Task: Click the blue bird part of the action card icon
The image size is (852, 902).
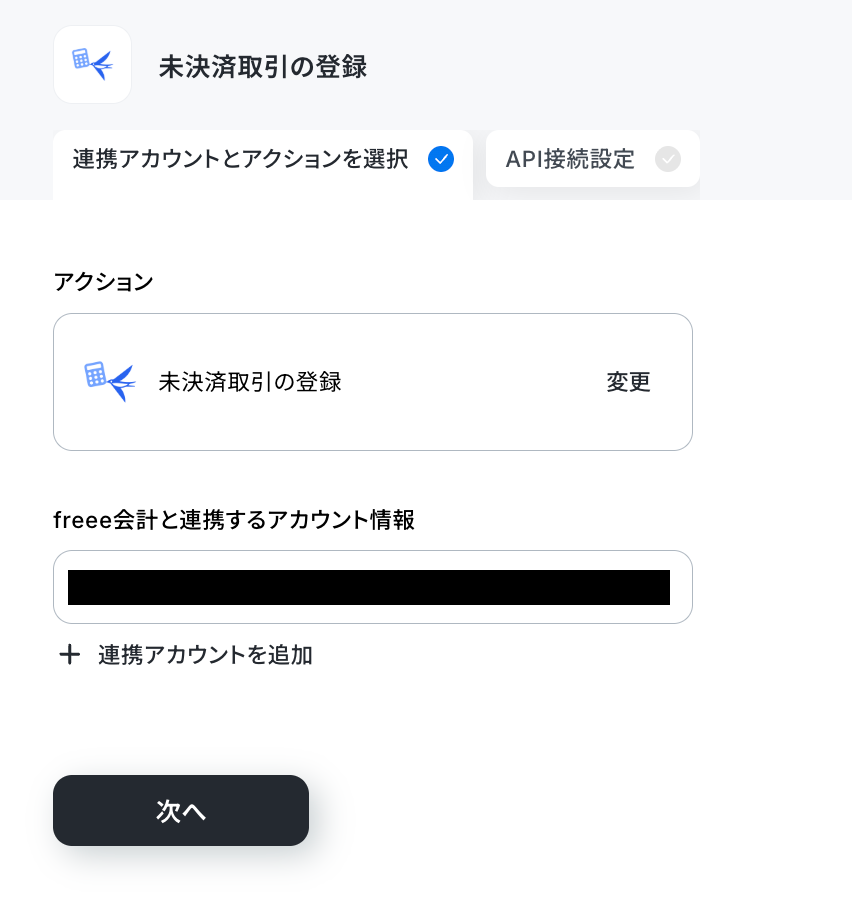Action: pos(122,384)
